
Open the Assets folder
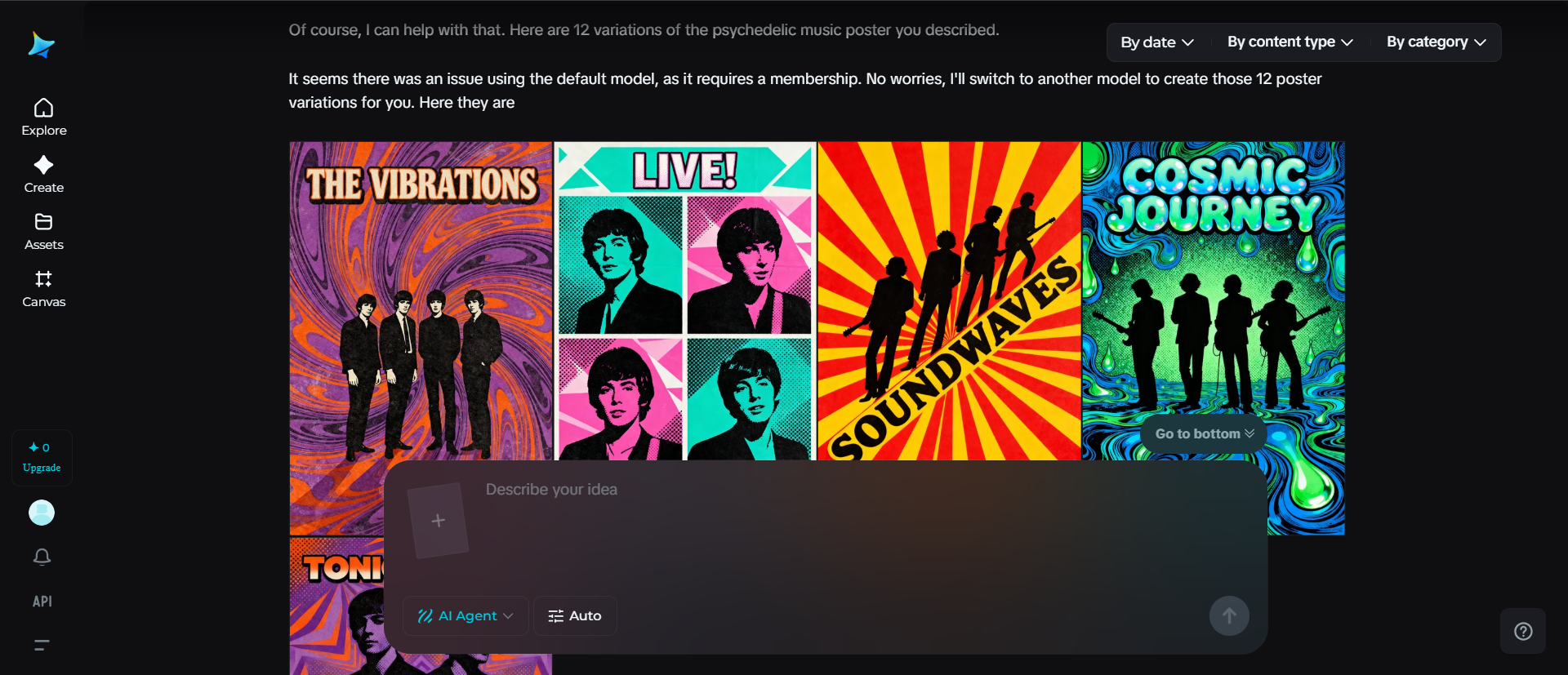point(44,232)
